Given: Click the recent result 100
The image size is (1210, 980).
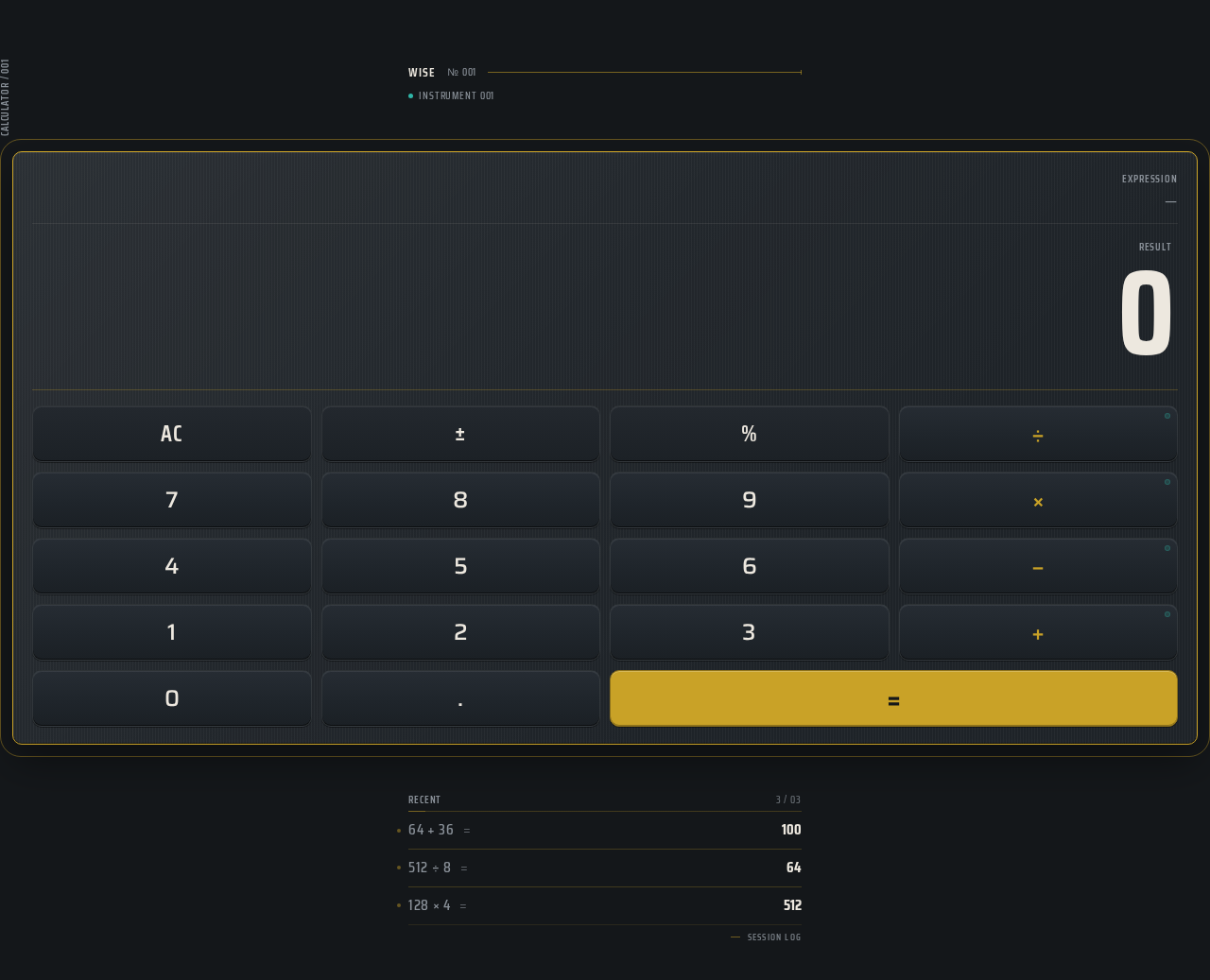Looking at the screenshot, I should [791, 830].
